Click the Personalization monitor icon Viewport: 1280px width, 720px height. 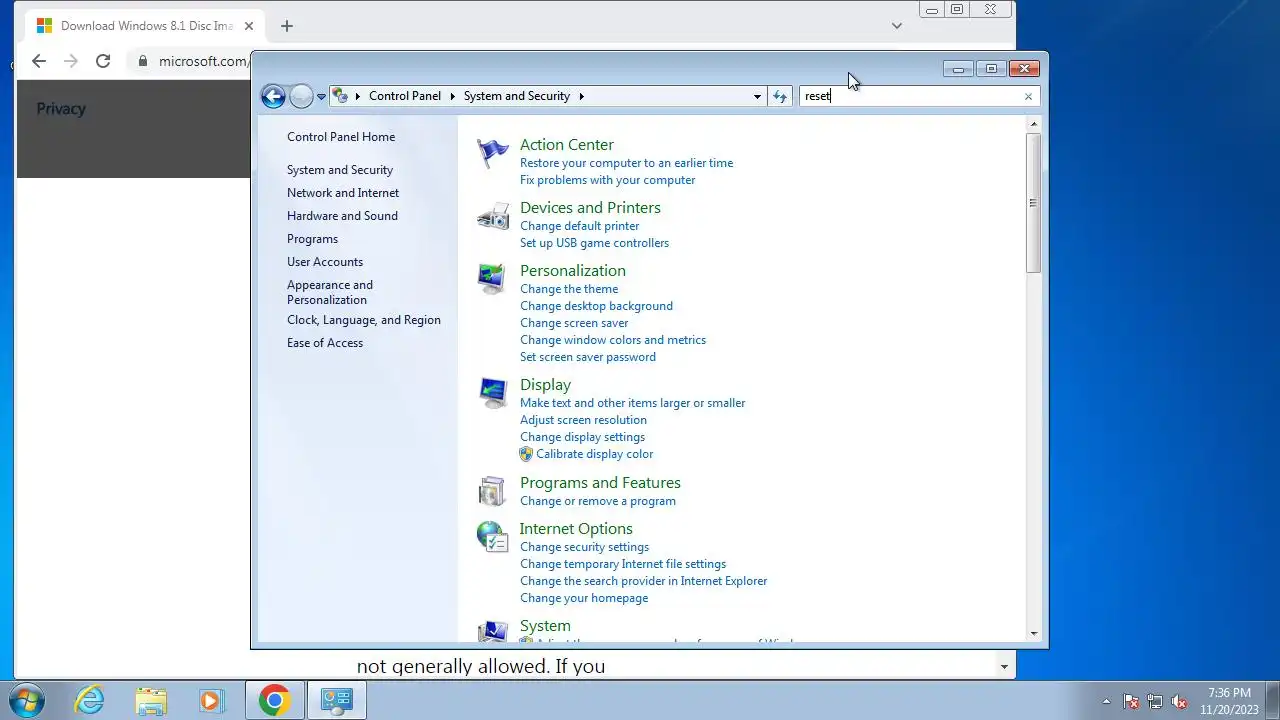492,279
